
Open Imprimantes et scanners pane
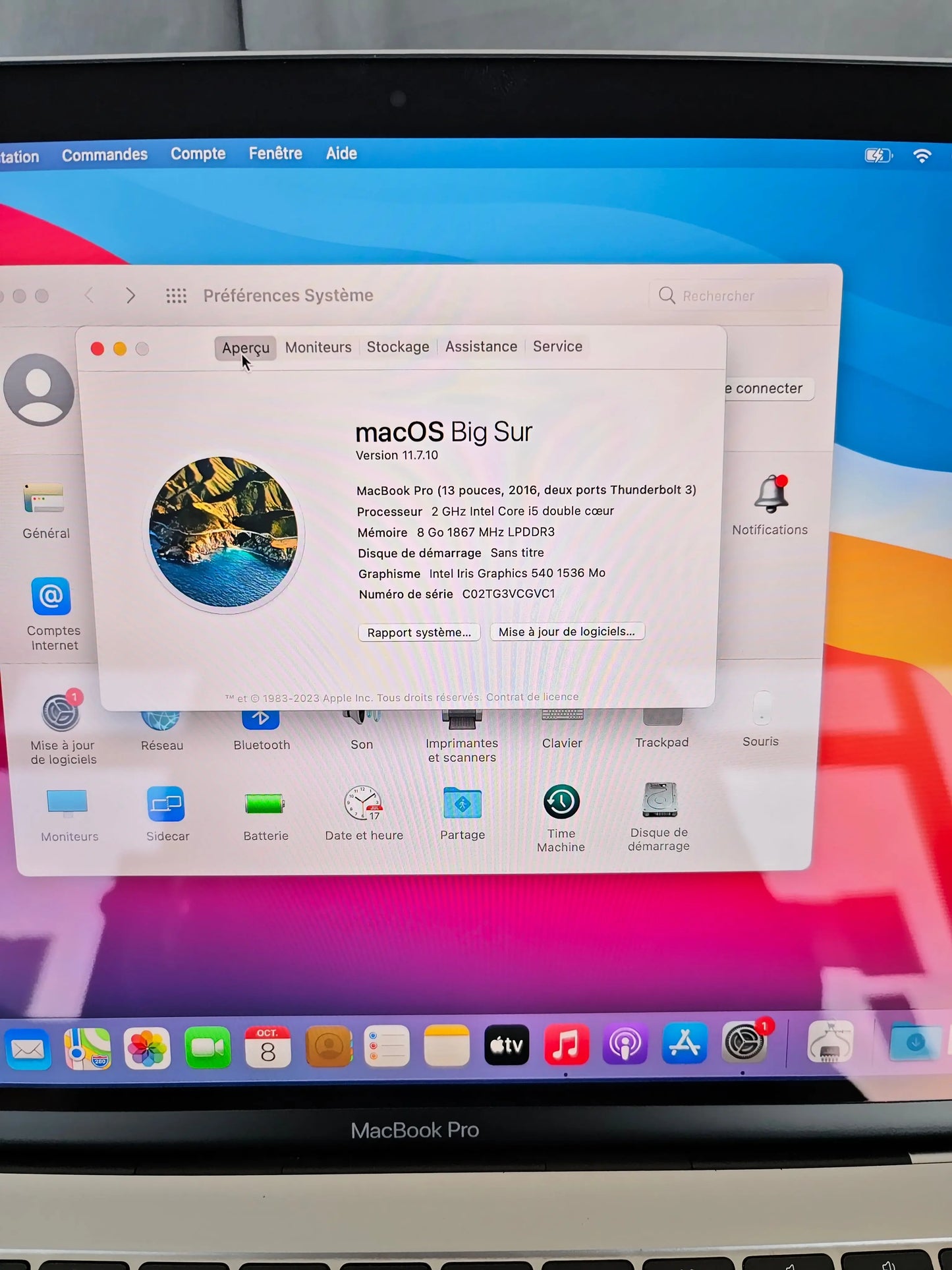(x=462, y=720)
